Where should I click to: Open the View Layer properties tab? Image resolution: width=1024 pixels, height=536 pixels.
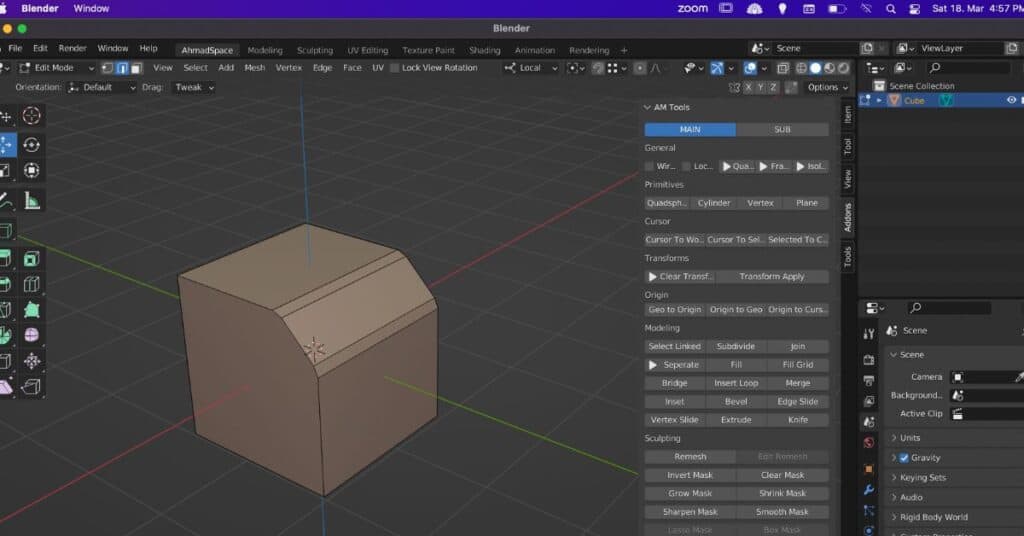pyautogui.click(x=869, y=402)
